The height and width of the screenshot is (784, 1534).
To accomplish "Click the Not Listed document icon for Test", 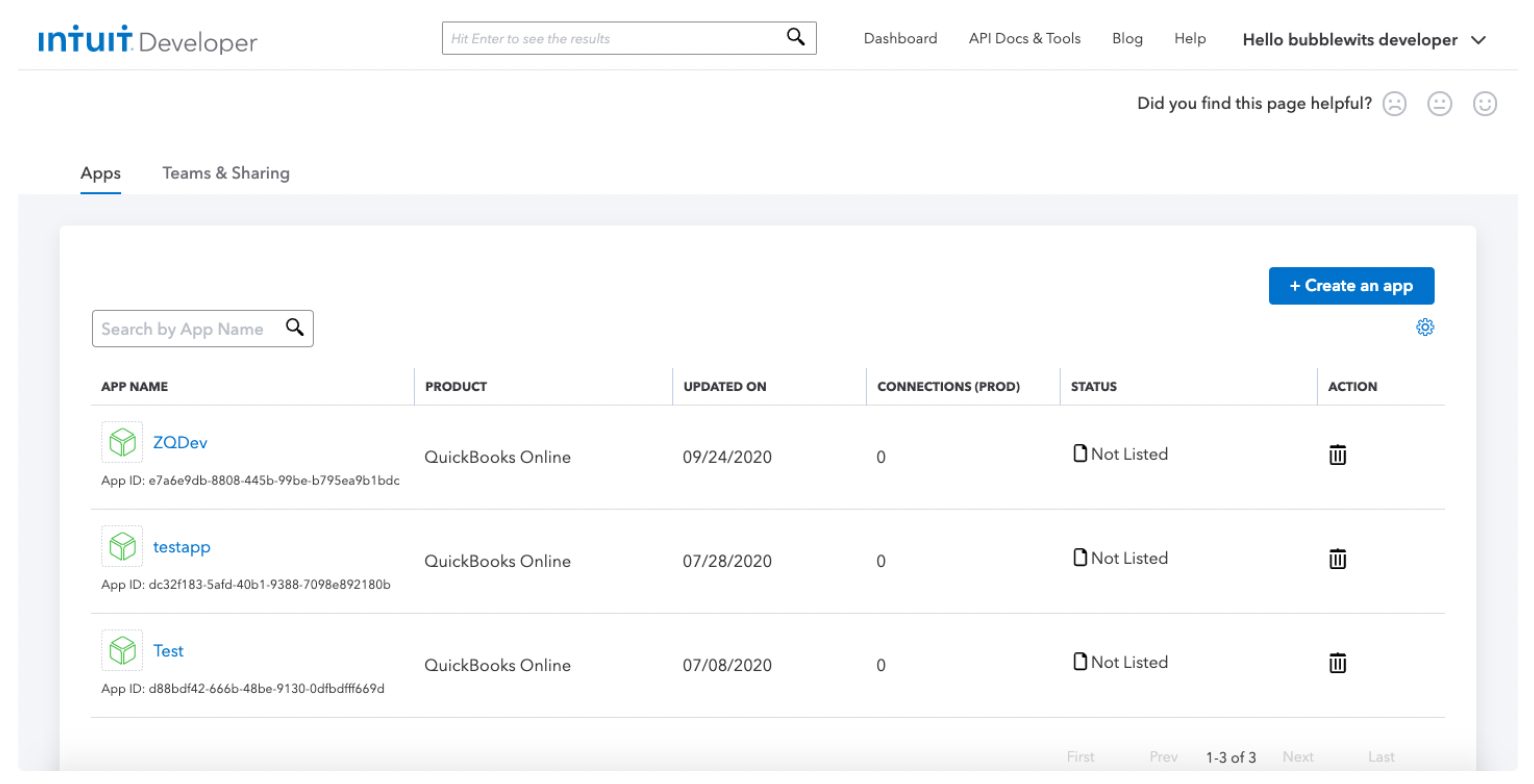I will [x=1080, y=662].
